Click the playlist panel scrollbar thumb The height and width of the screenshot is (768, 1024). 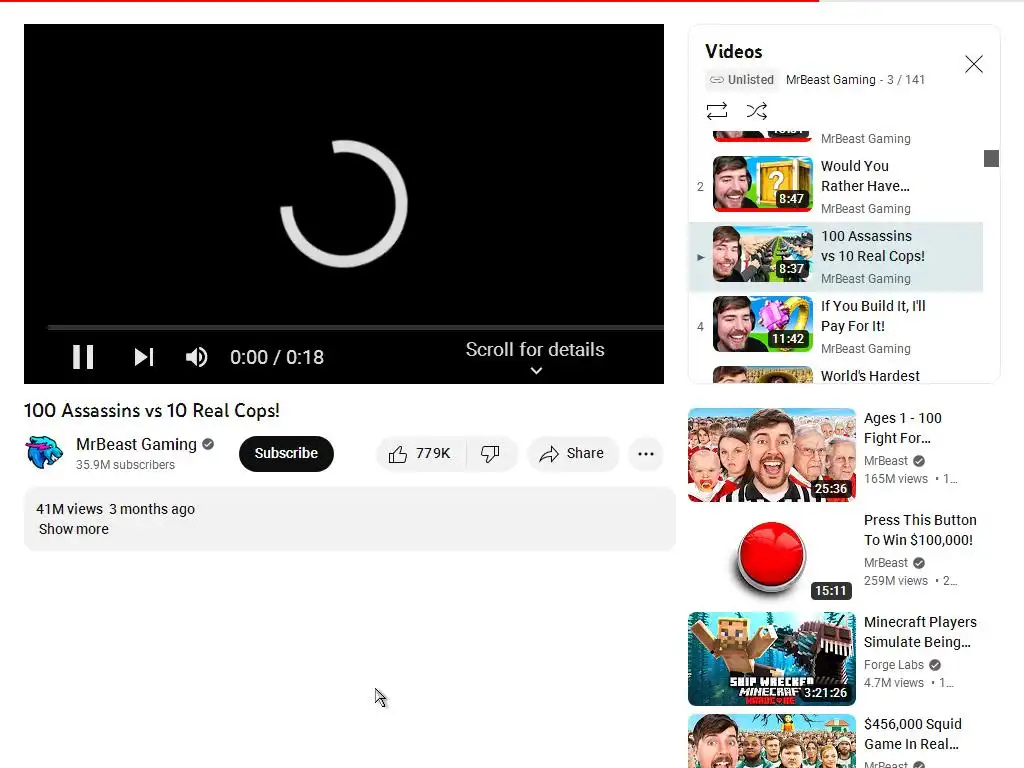click(x=991, y=158)
